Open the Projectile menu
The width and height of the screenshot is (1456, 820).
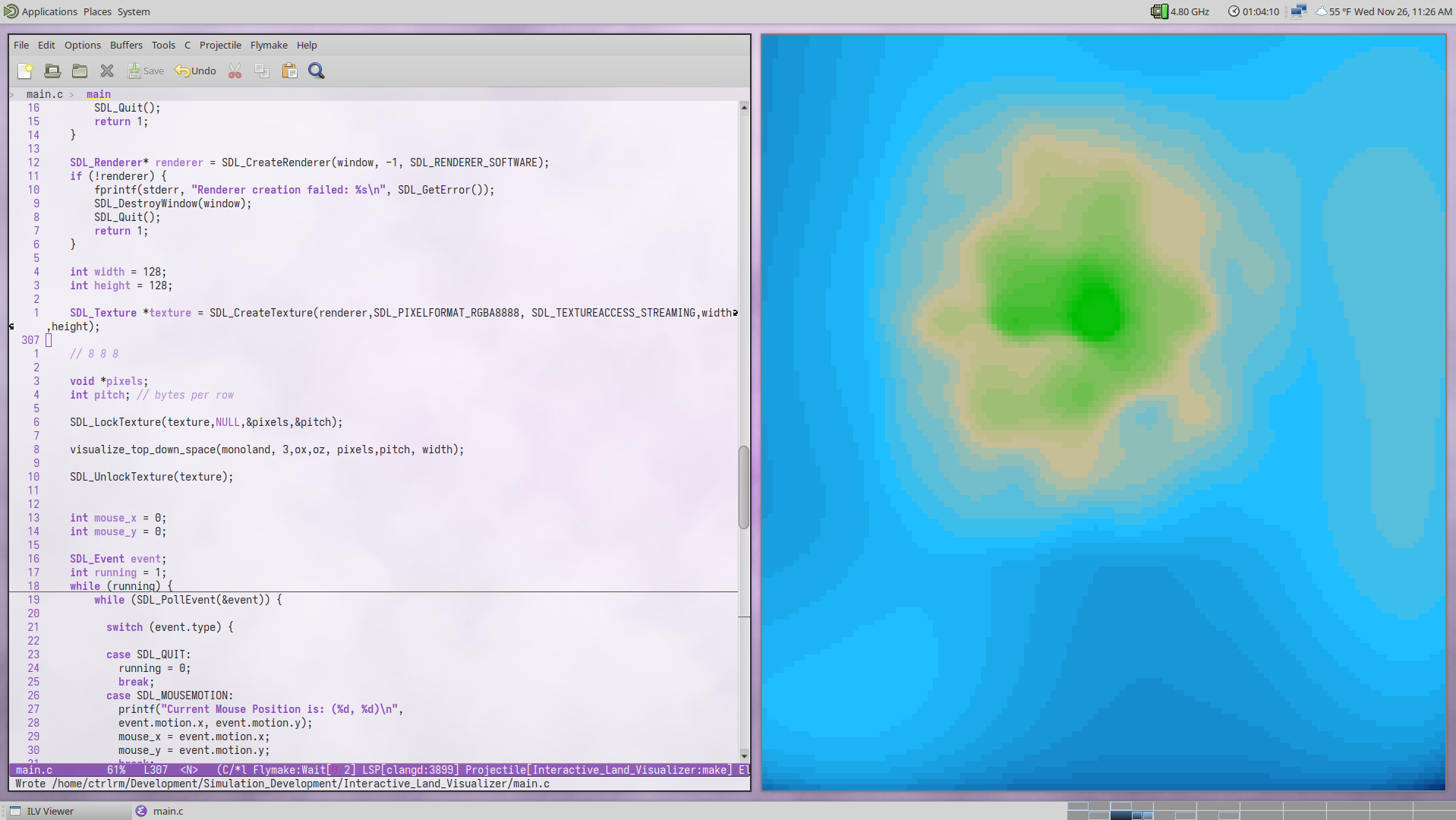[x=220, y=45]
